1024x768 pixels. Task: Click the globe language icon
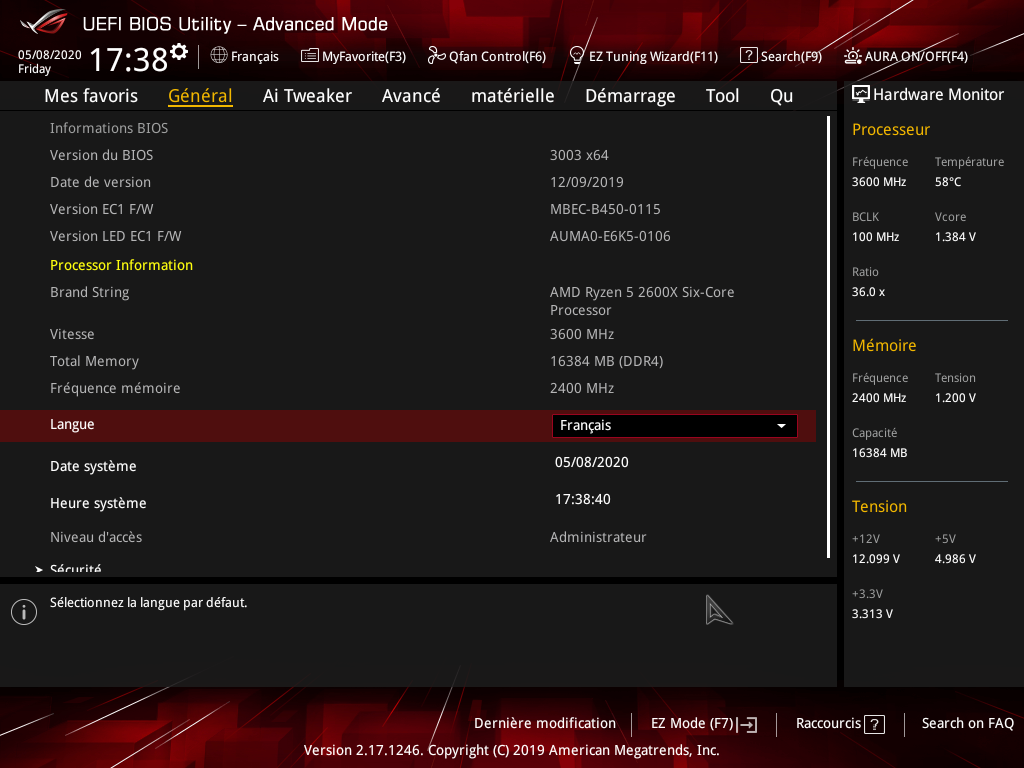(219, 56)
